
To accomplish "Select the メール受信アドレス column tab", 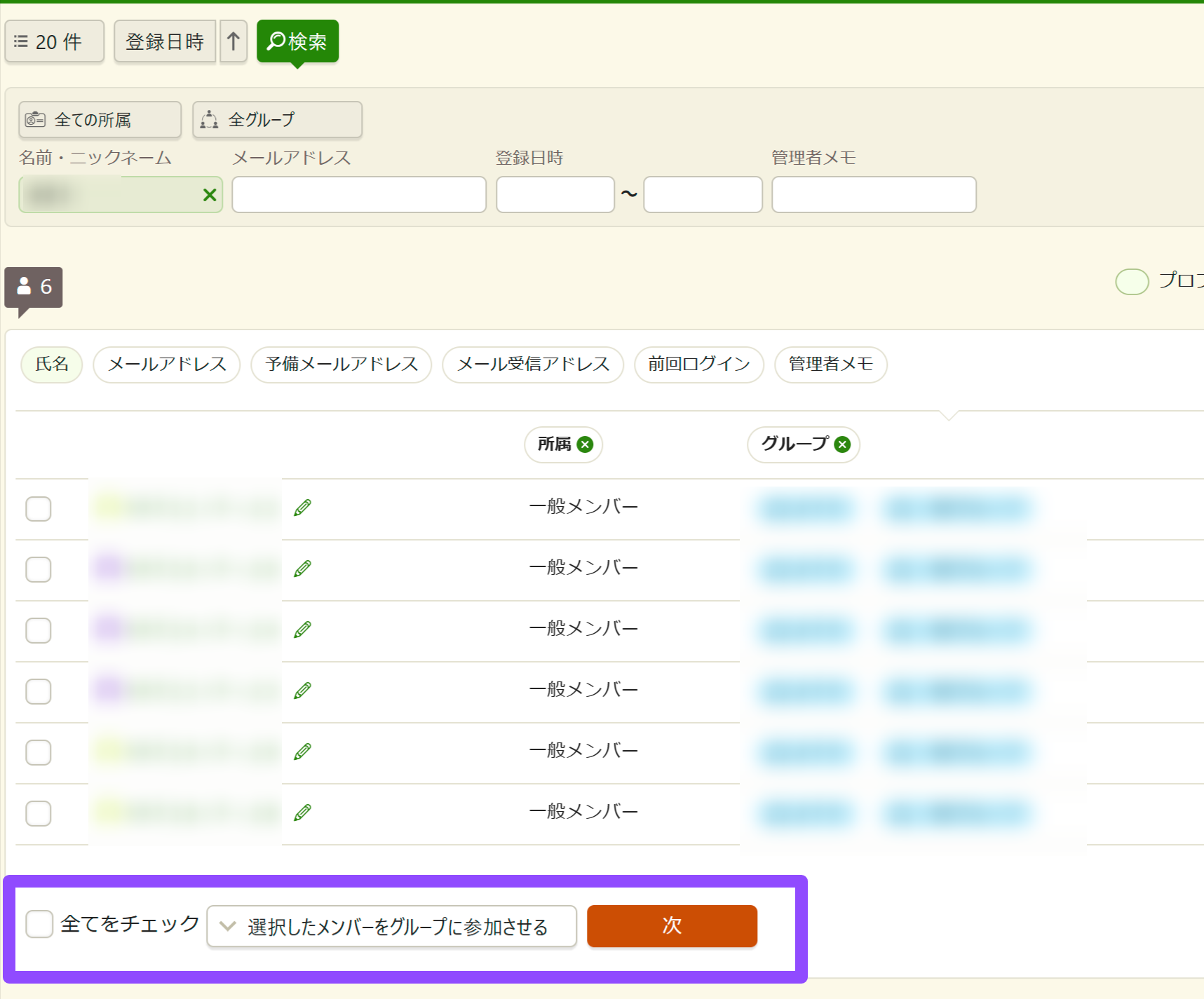I will pyautogui.click(x=533, y=365).
